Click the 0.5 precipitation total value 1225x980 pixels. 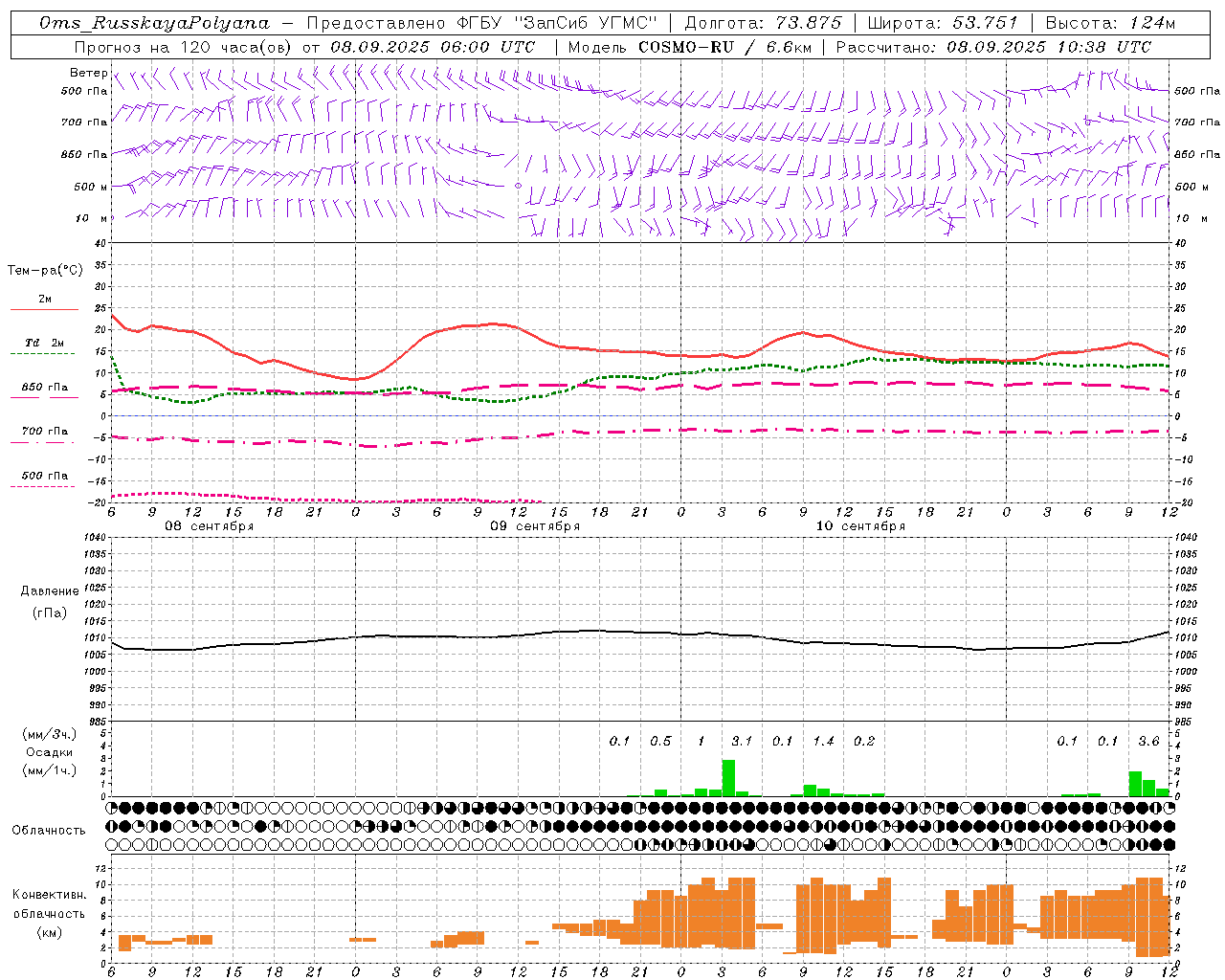point(660,741)
